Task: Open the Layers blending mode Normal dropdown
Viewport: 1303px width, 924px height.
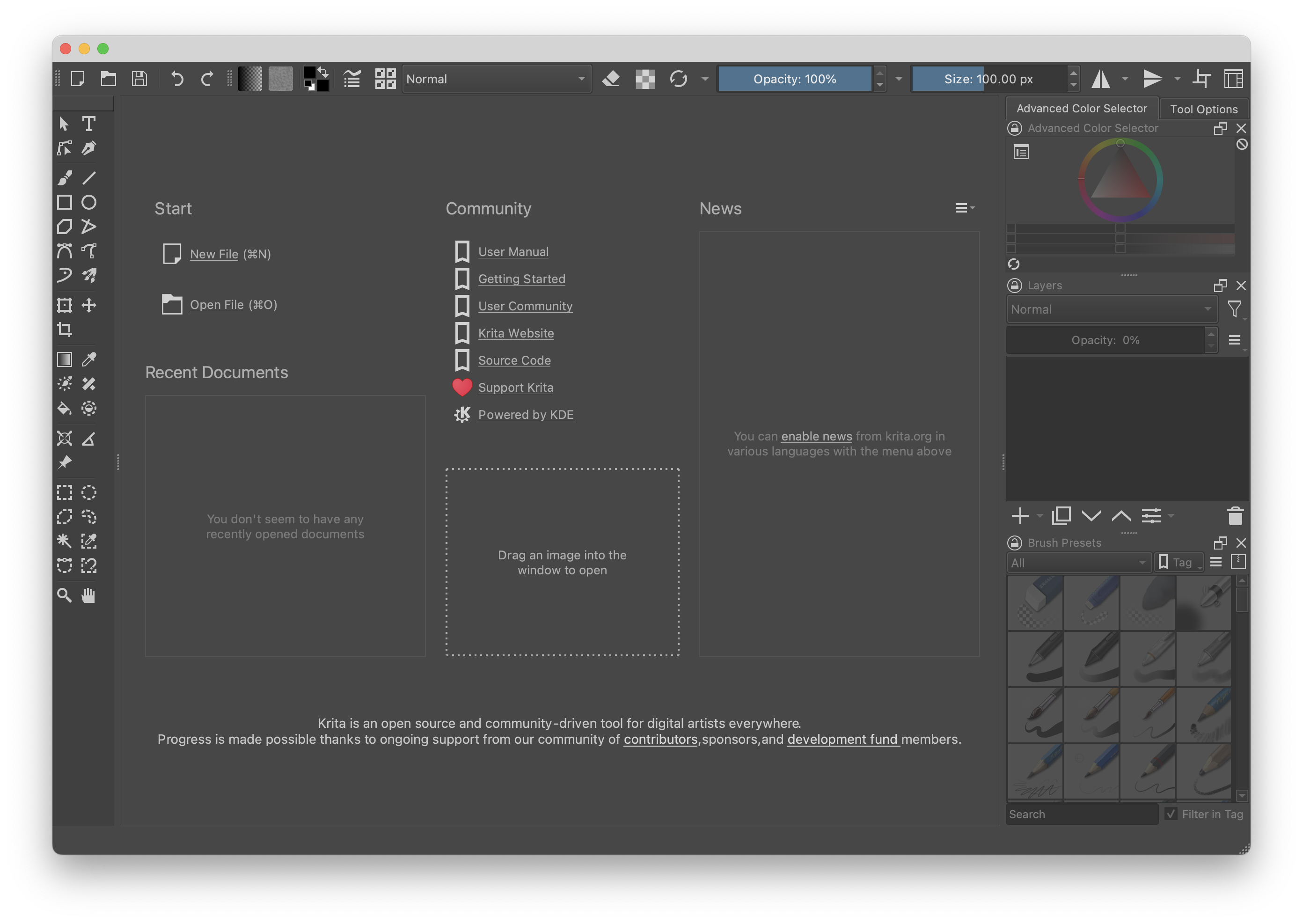Action: click(1111, 309)
